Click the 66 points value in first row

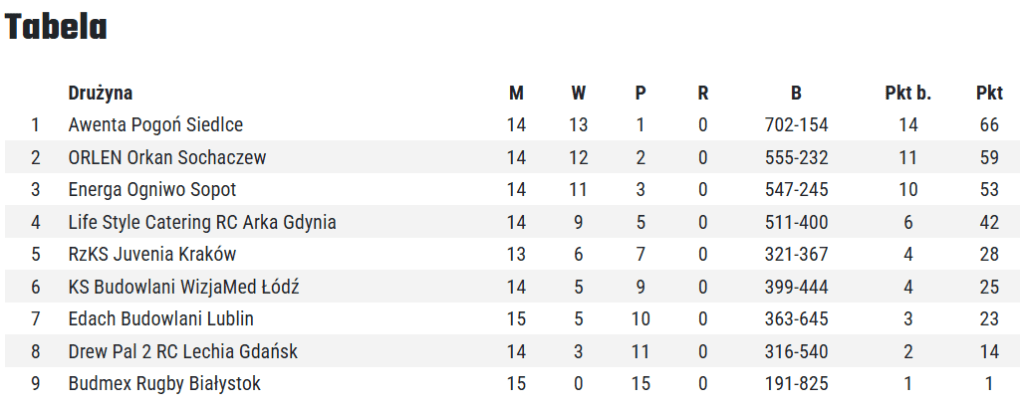pos(989,125)
